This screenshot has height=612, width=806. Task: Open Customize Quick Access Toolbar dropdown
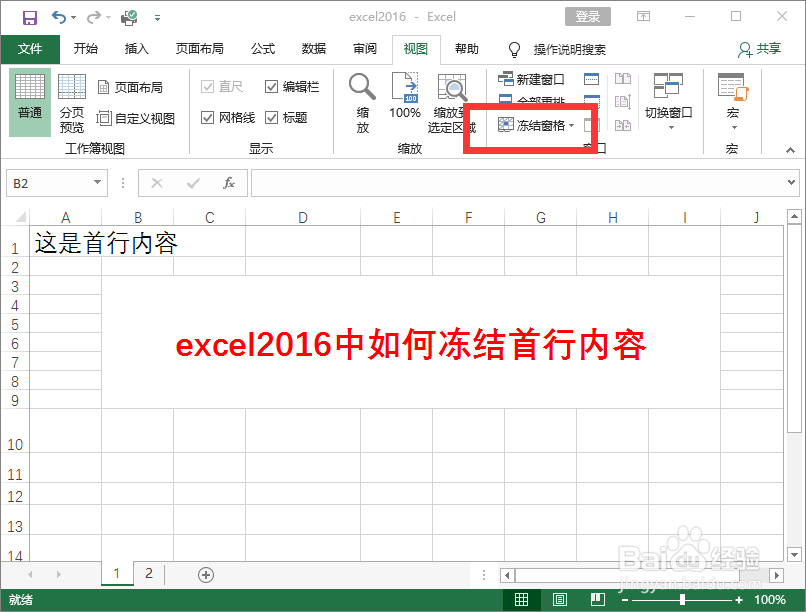[157, 18]
